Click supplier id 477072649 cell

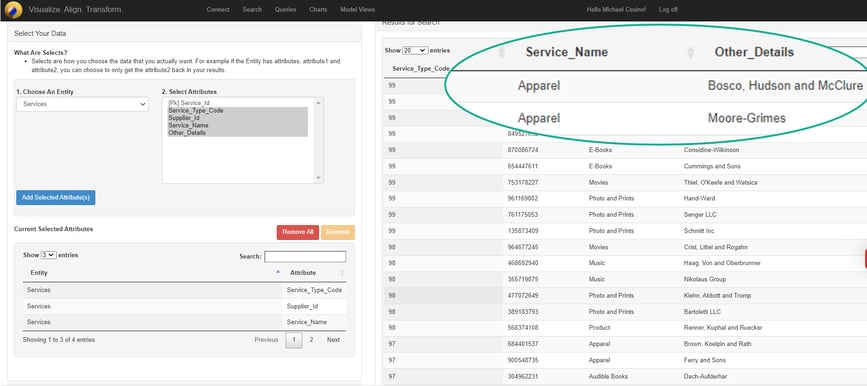(x=523, y=295)
